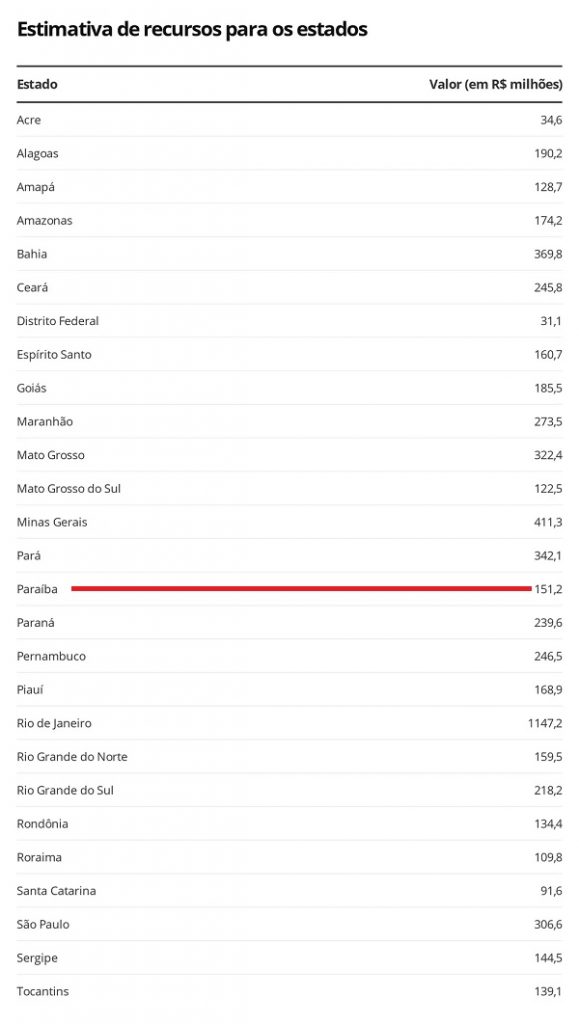579x1024 pixels.
Task: Select the Minas Gerais state name
Action: (52, 522)
